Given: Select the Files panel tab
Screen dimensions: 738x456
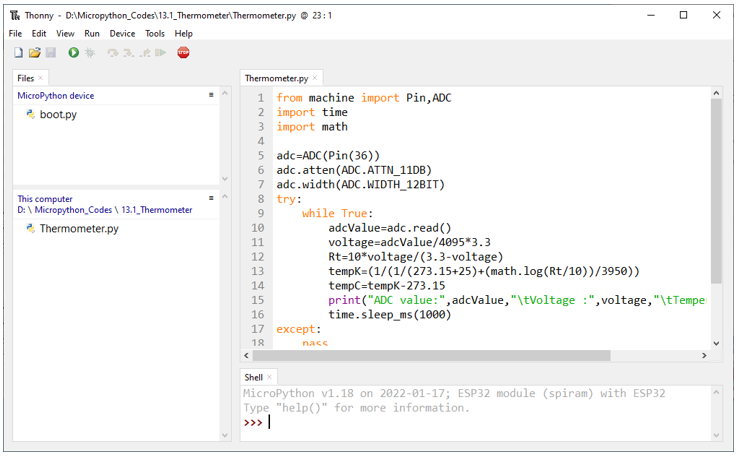Looking at the screenshot, I should pos(25,78).
